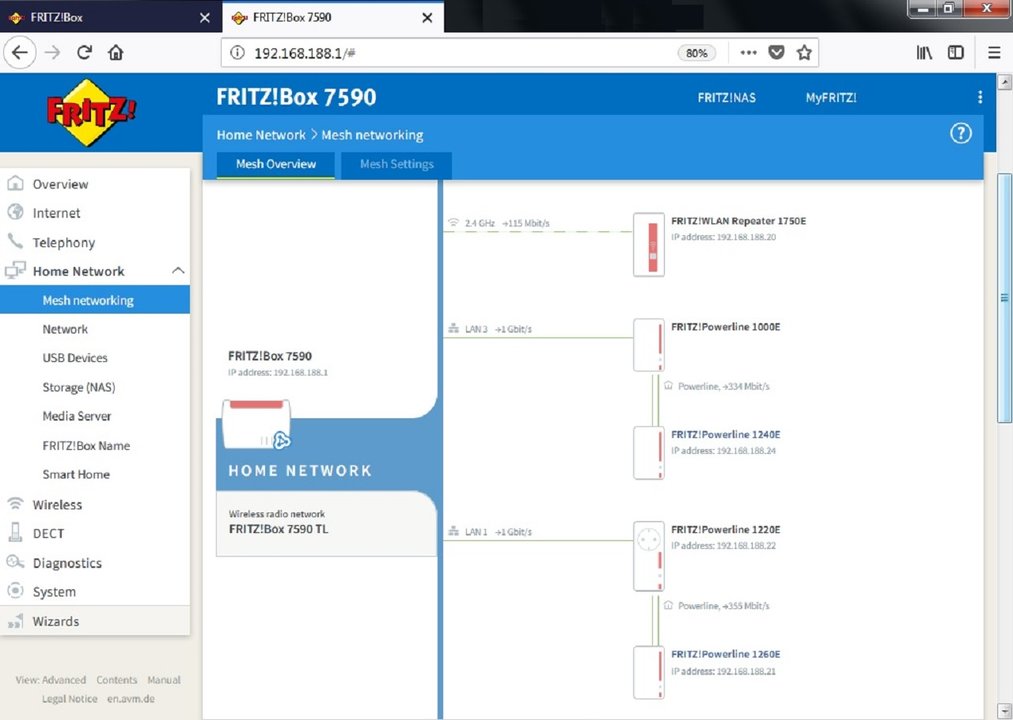1013x720 pixels.
Task: Select the FRITZ!Powerline 1240E device icon
Action: 649,453
